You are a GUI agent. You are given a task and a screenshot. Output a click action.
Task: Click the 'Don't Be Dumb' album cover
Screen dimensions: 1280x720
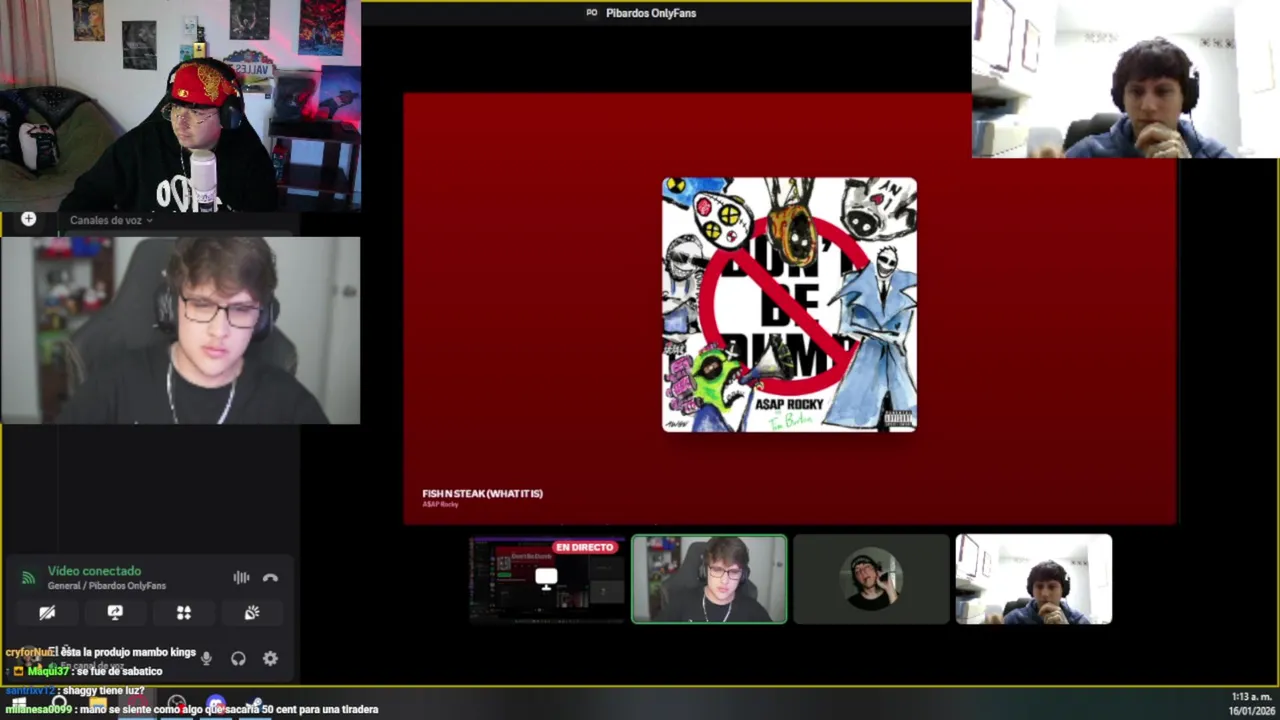point(789,305)
